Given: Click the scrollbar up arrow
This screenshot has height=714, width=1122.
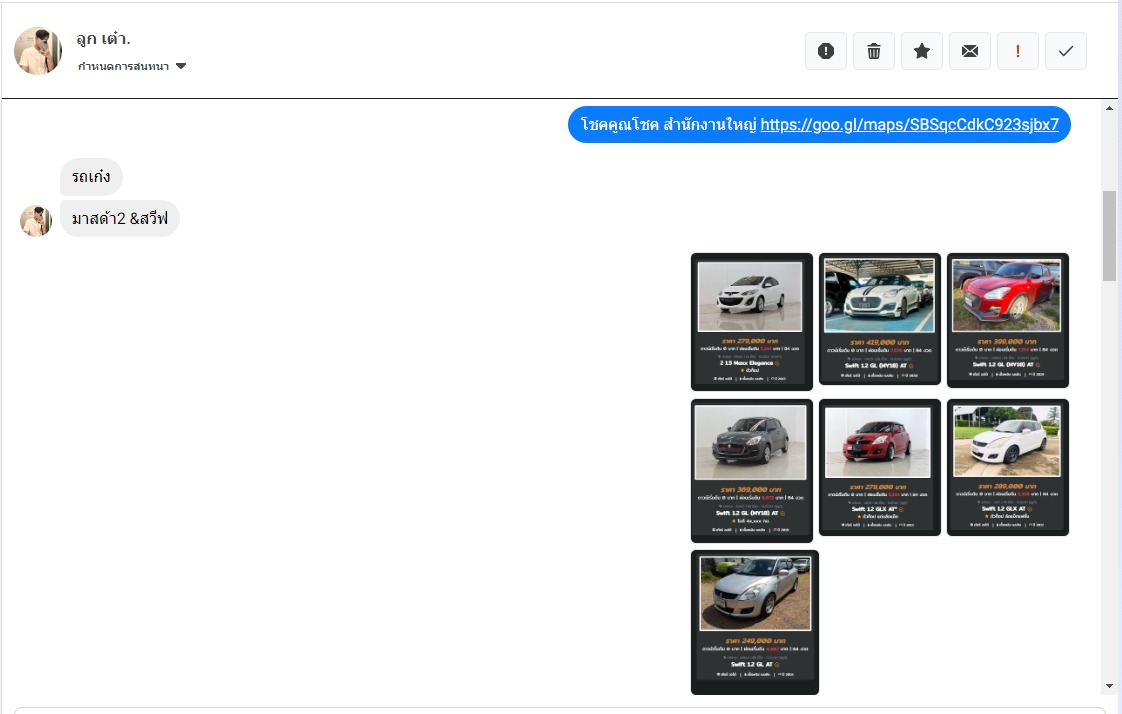Looking at the screenshot, I should 1109,107.
